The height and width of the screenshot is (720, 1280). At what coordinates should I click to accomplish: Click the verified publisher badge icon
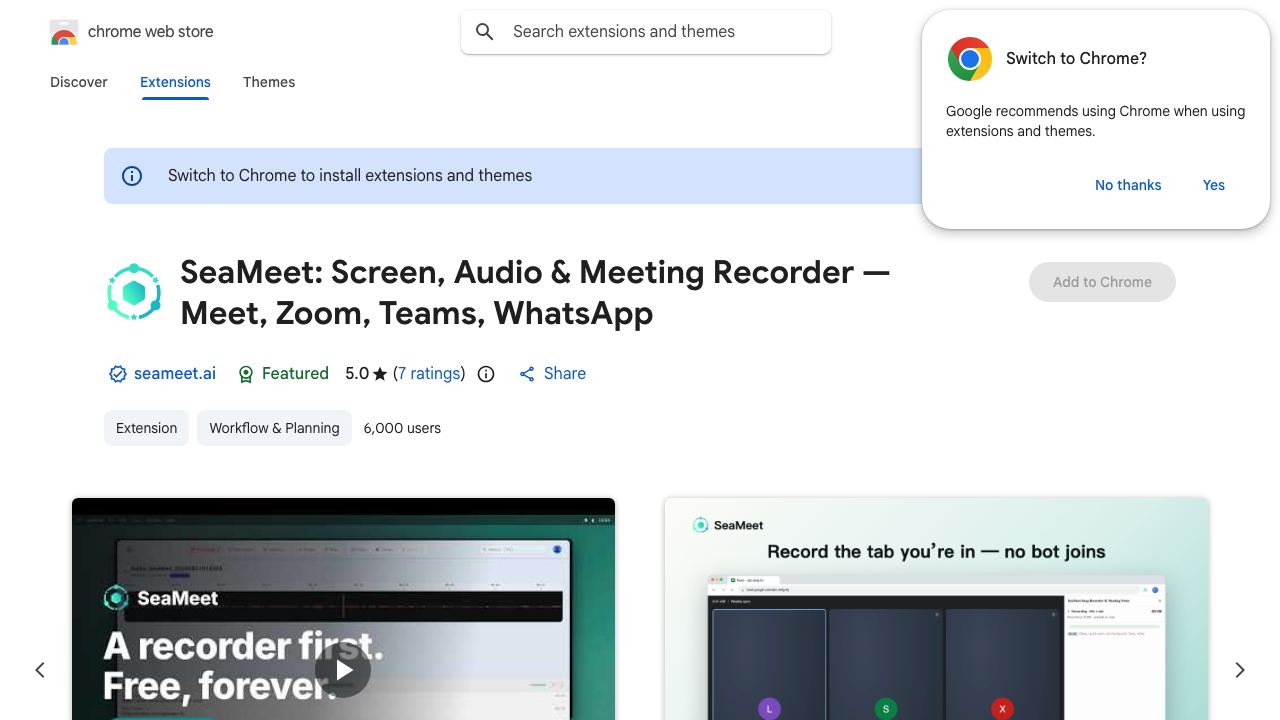(117, 374)
